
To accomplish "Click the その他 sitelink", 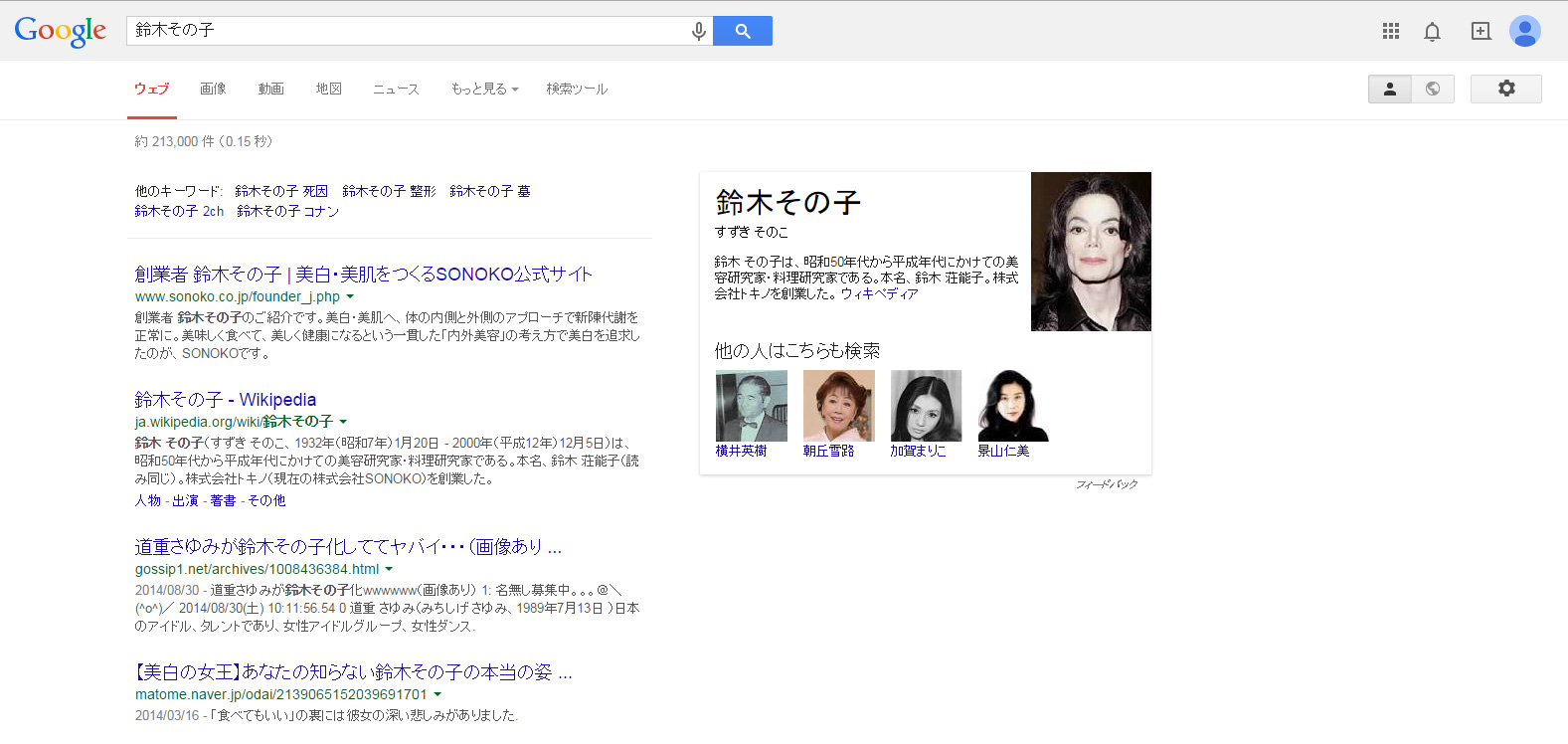I will tap(266, 500).
